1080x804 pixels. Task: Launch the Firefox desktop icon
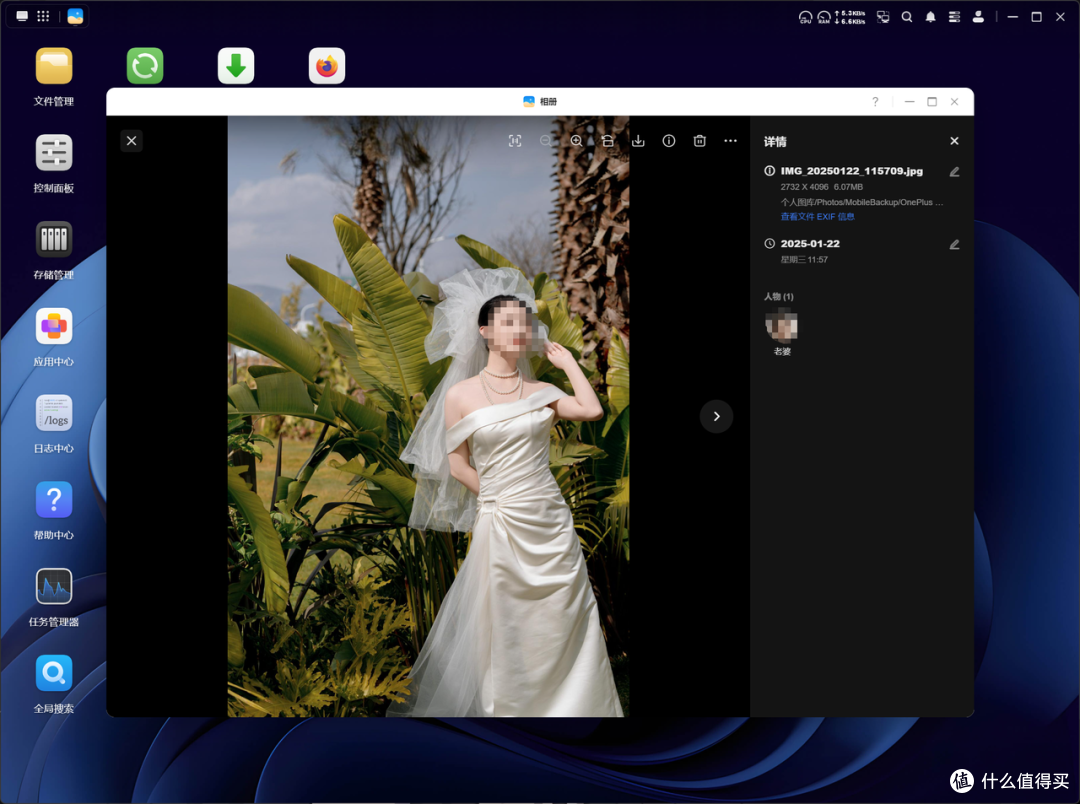tap(327, 66)
